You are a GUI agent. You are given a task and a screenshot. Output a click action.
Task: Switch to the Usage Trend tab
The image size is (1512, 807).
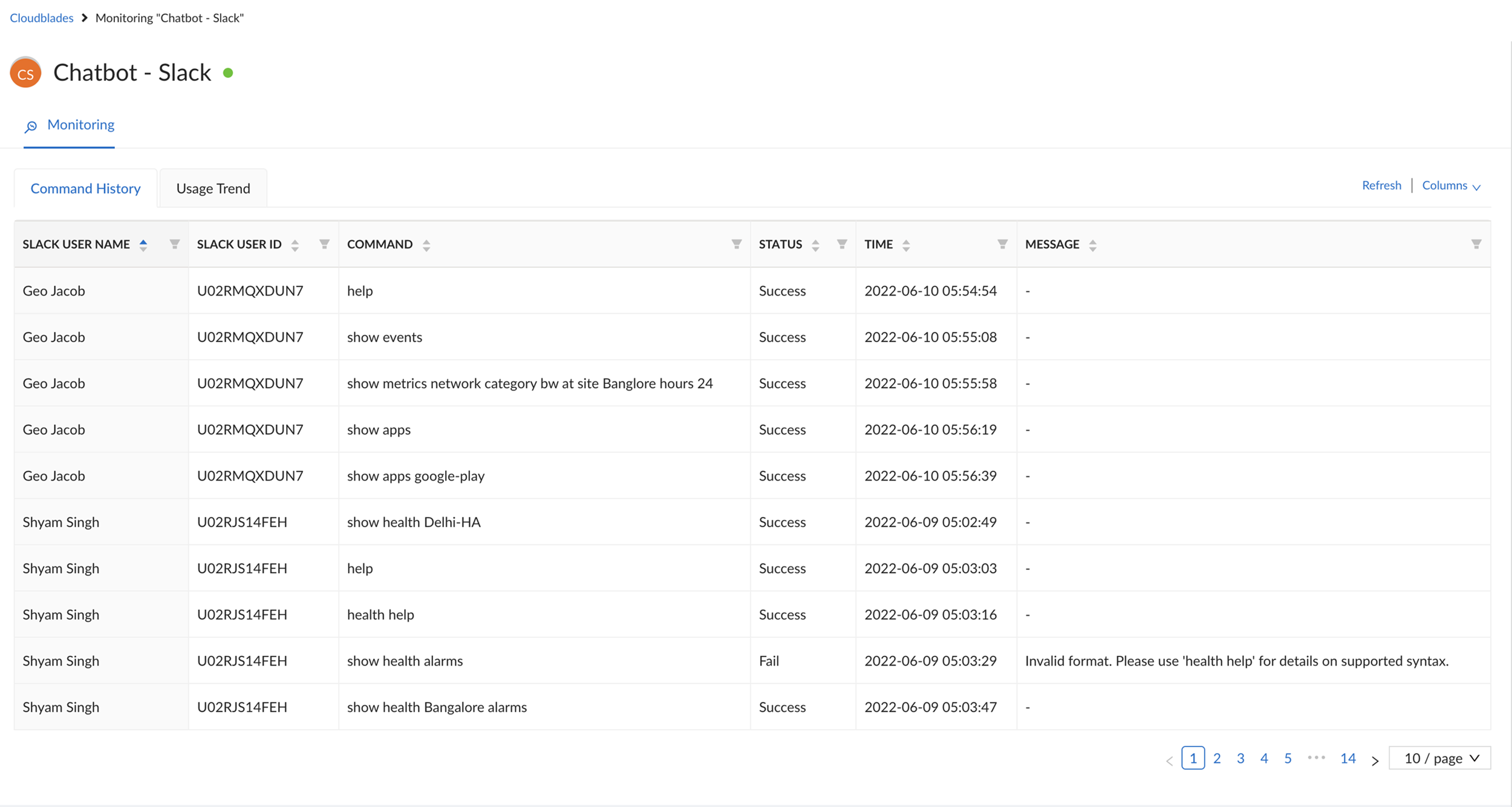click(213, 189)
